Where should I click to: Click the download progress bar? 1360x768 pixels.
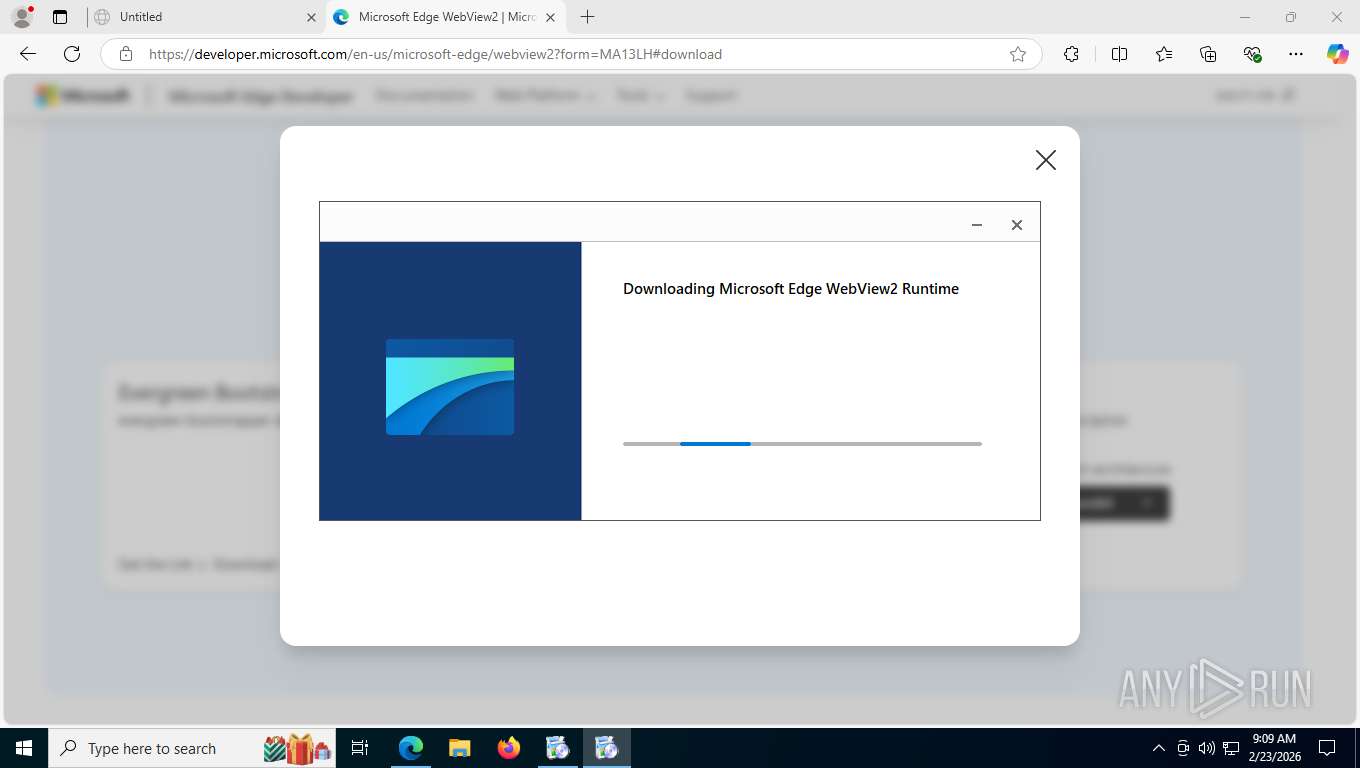[x=802, y=443]
